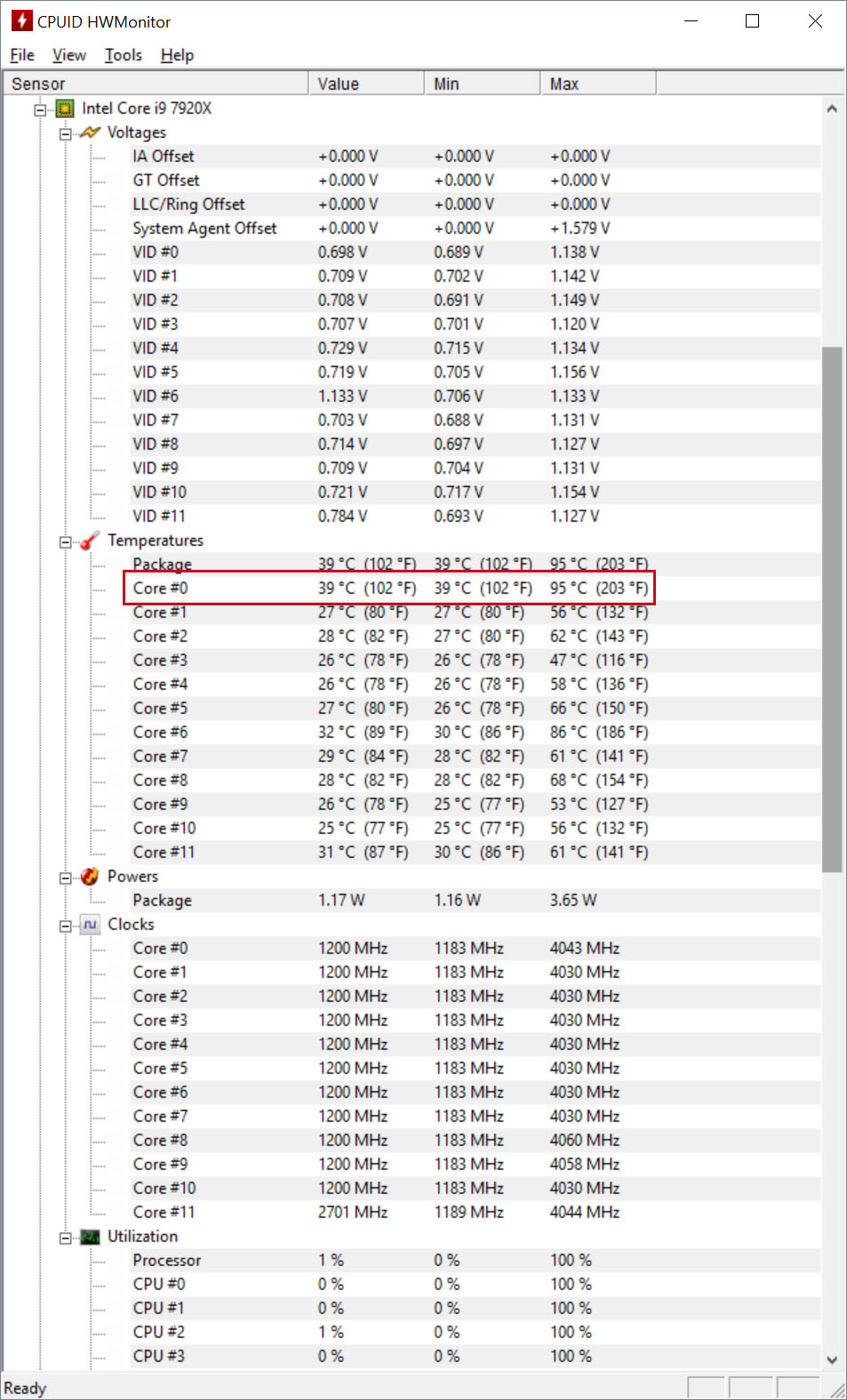This screenshot has width=847, height=1400.
Task: Click the Ready status bar text
Action: click(x=25, y=1388)
